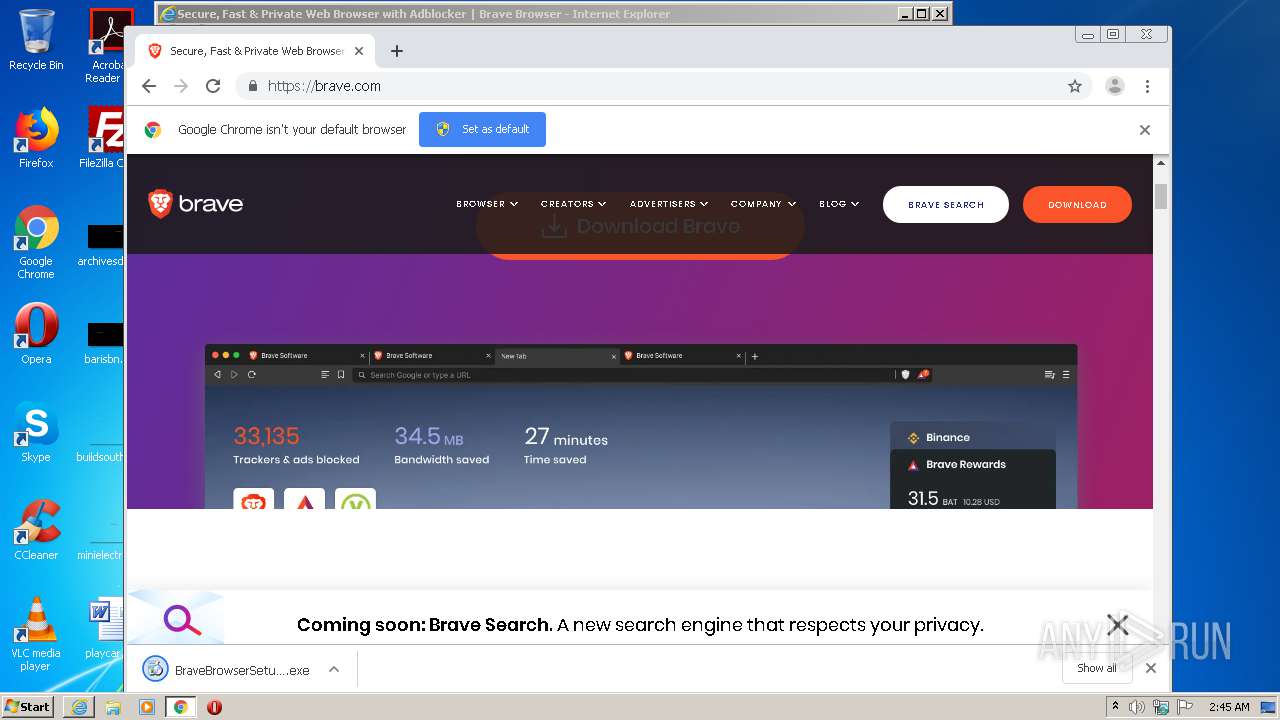Image resolution: width=1280 pixels, height=720 pixels.
Task: Open Opera desktop shortcut
Action: pos(36,334)
